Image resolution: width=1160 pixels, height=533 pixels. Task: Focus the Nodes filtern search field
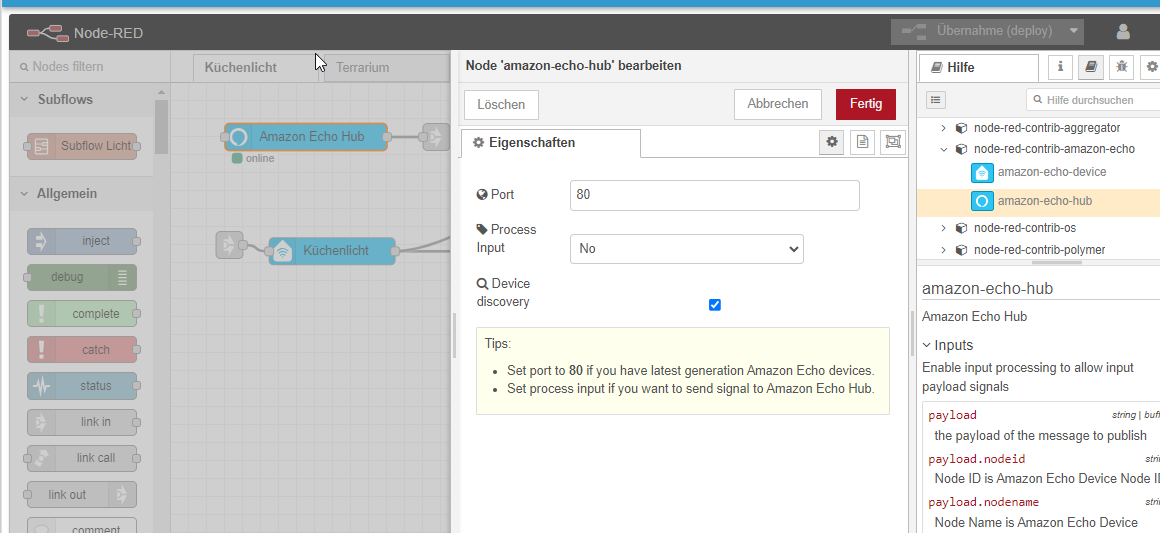click(x=90, y=67)
